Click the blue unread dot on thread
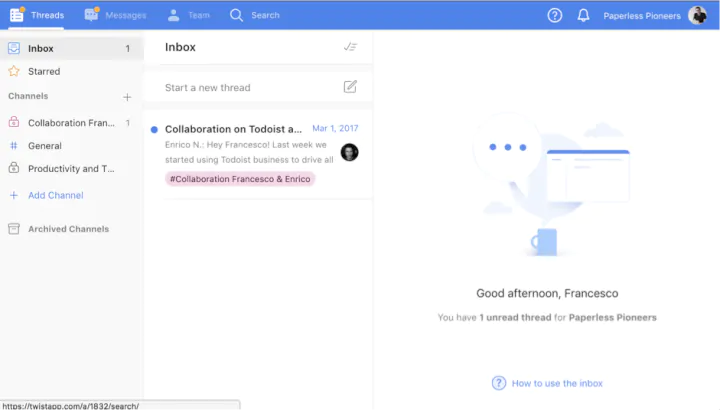Viewport: 720px width, 410px height. 154,129
